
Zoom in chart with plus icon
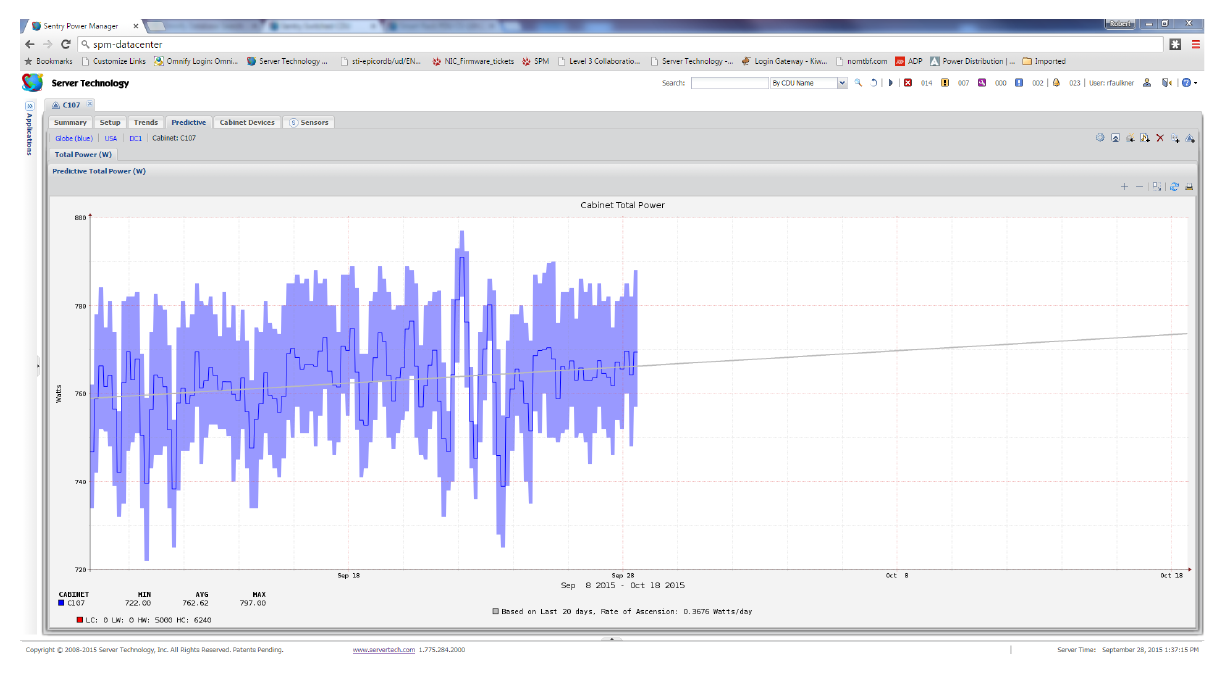point(1124,186)
